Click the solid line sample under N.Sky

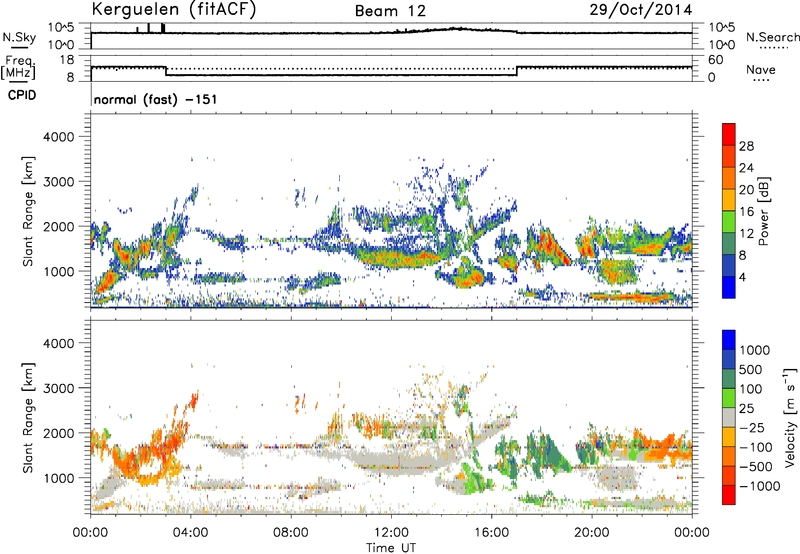click(x=19, y=47)
